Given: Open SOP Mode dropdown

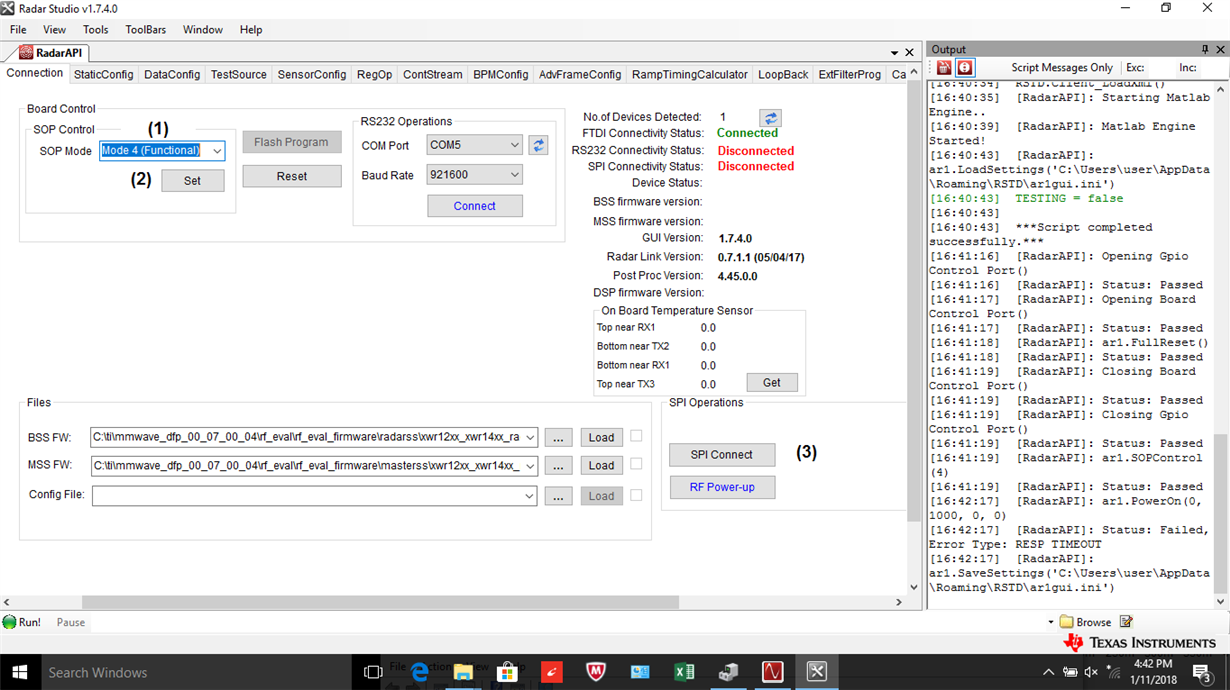Looking at the screenshot, I should [216, 151].
